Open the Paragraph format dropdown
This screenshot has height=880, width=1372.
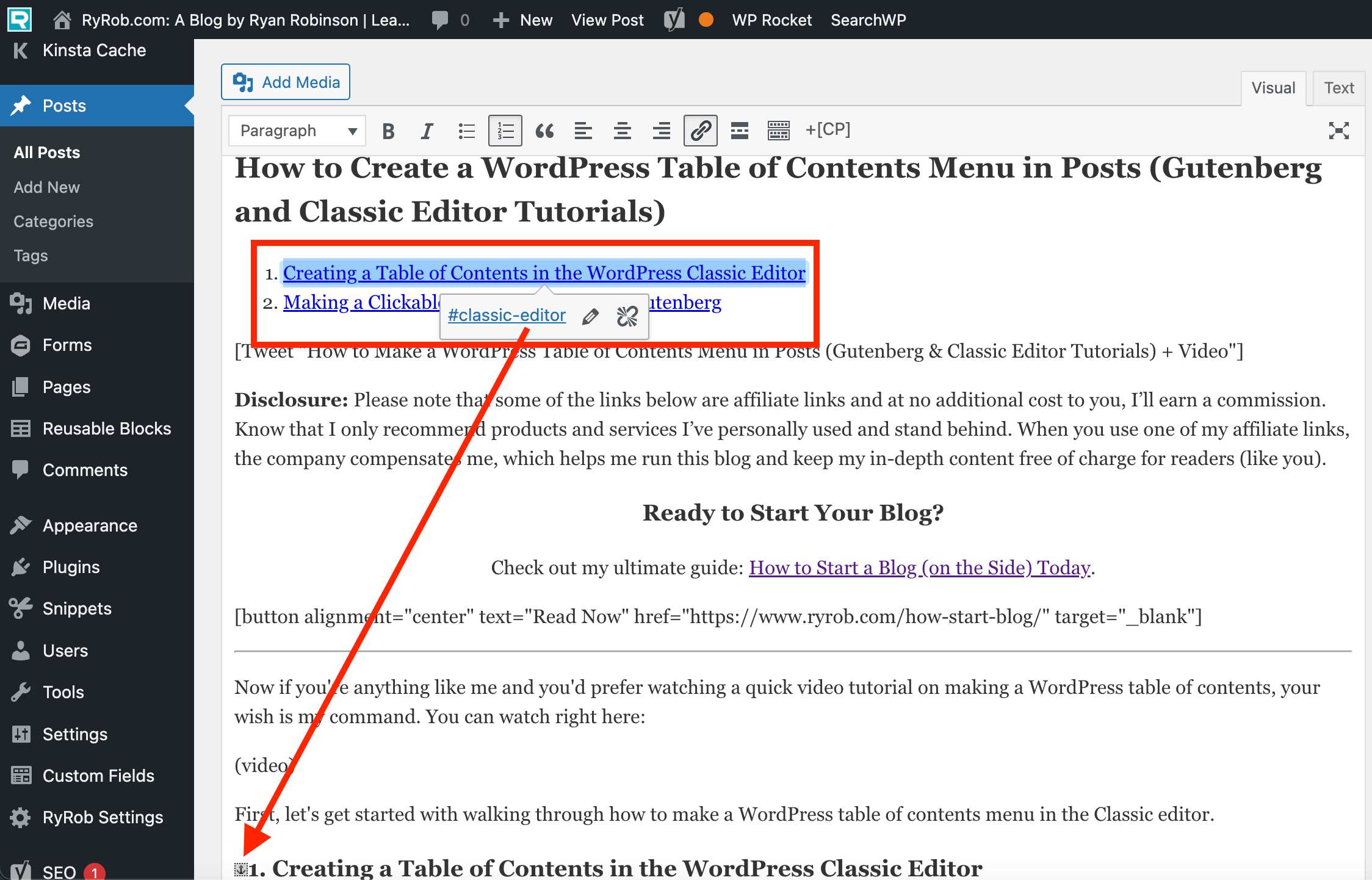pyautogui.click(x=297, y=130)
